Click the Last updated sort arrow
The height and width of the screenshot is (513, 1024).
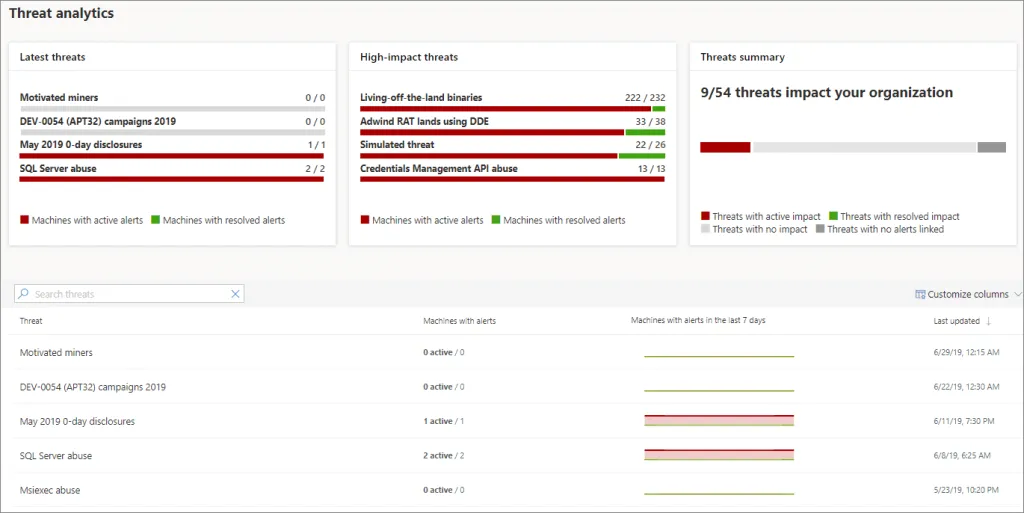(x=989, y=321)
